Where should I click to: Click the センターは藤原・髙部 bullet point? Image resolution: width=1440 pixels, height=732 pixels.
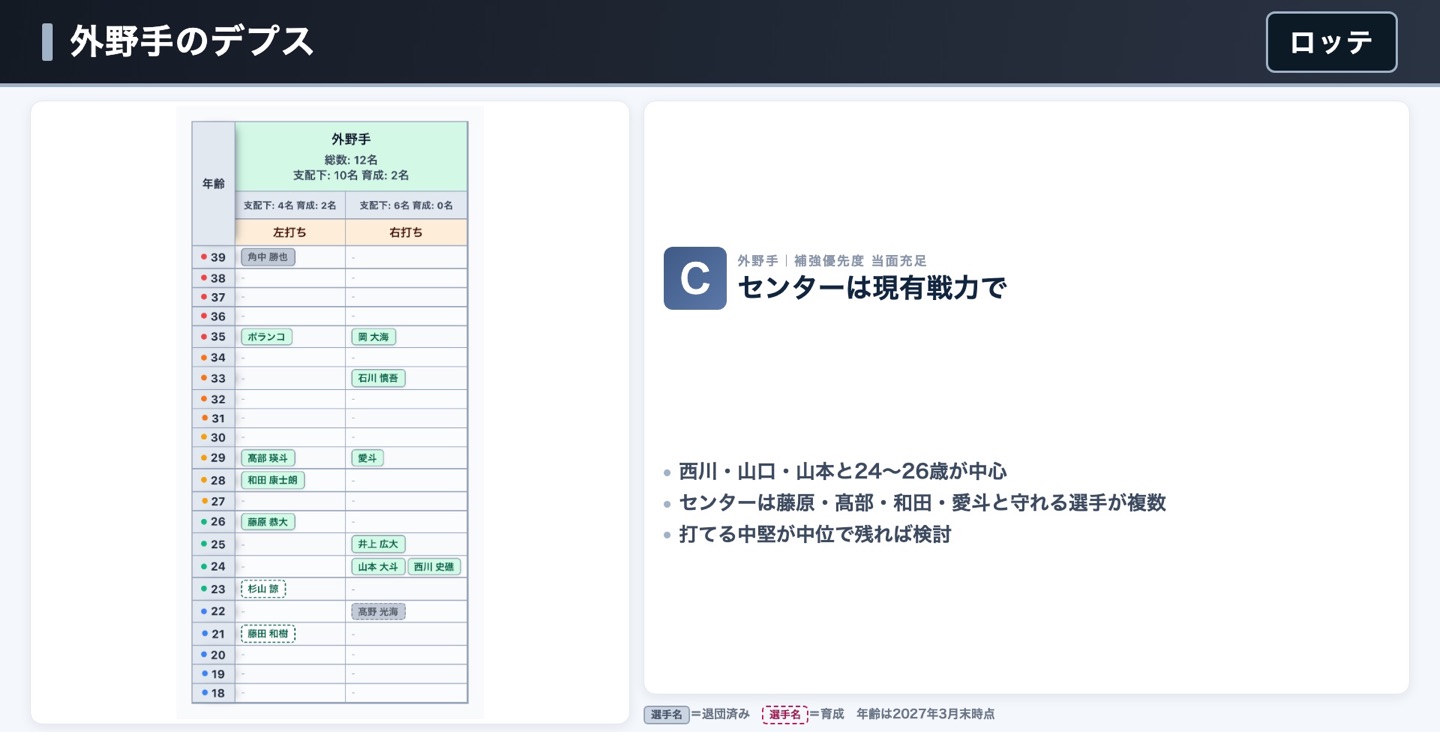click(922, 503)
